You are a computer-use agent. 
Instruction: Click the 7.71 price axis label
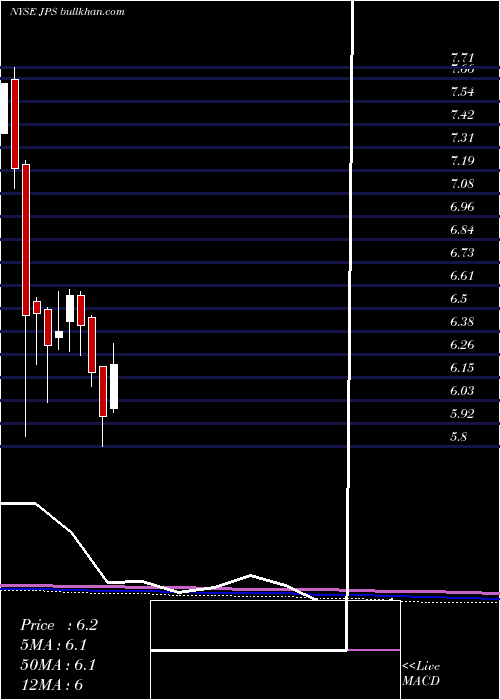coord(462,58)
